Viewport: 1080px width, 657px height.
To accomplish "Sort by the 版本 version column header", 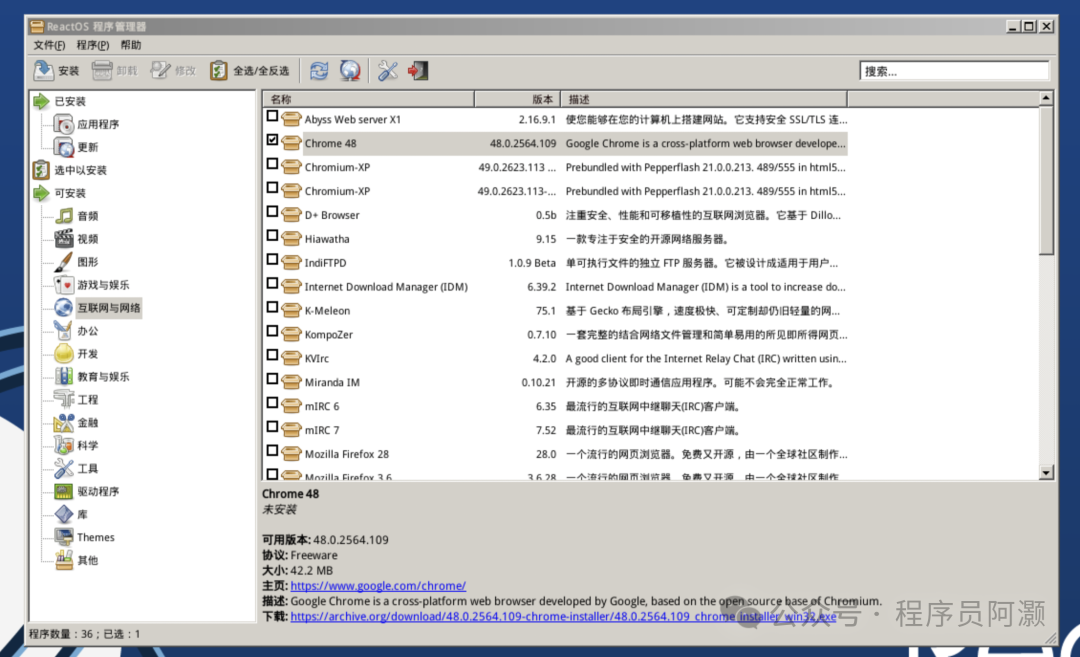I will coord(517,99).
